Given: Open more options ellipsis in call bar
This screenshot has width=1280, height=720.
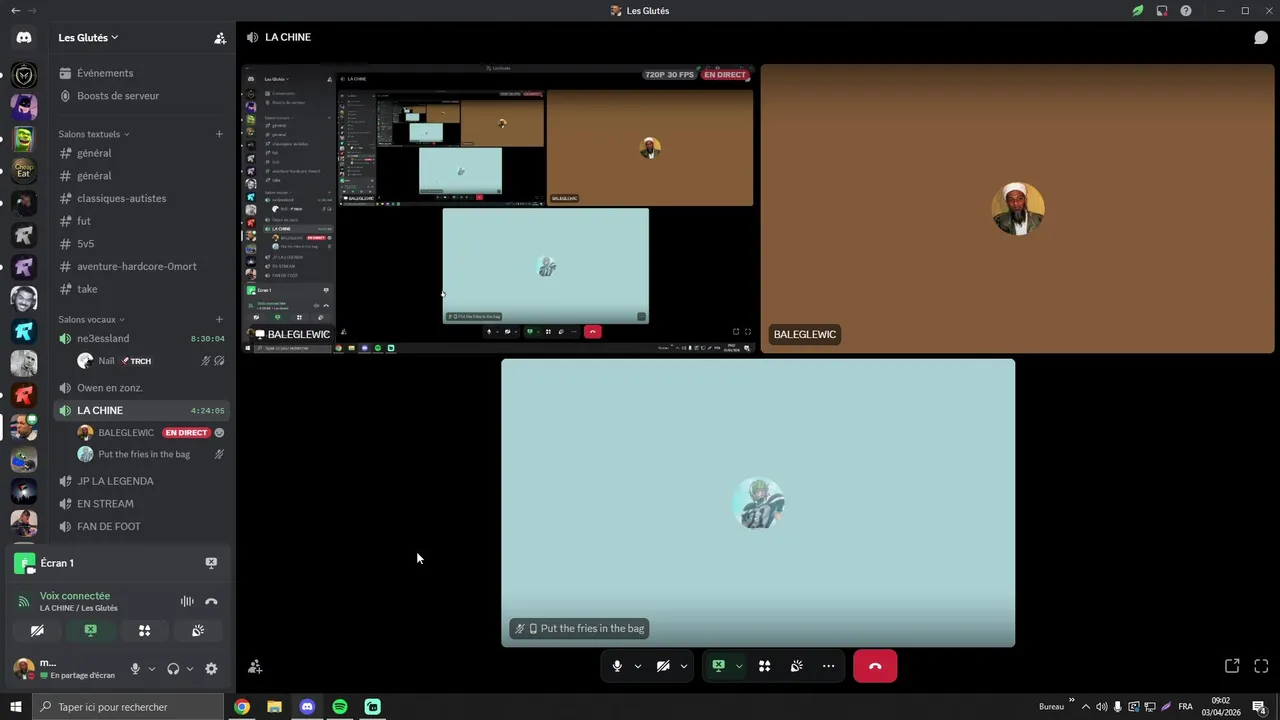Looking at the screenshot, I should point(828,666).
